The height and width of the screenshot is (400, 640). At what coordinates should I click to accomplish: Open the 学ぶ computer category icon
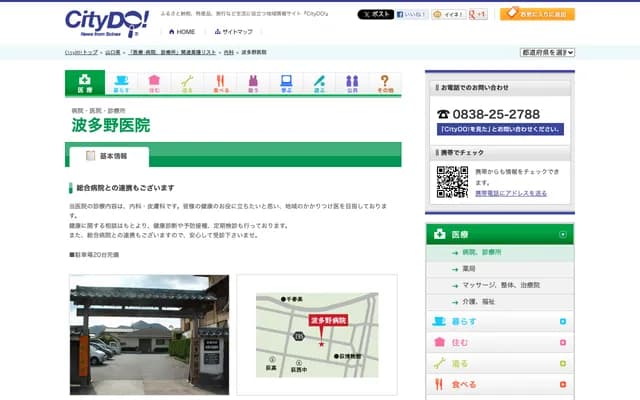286,83
